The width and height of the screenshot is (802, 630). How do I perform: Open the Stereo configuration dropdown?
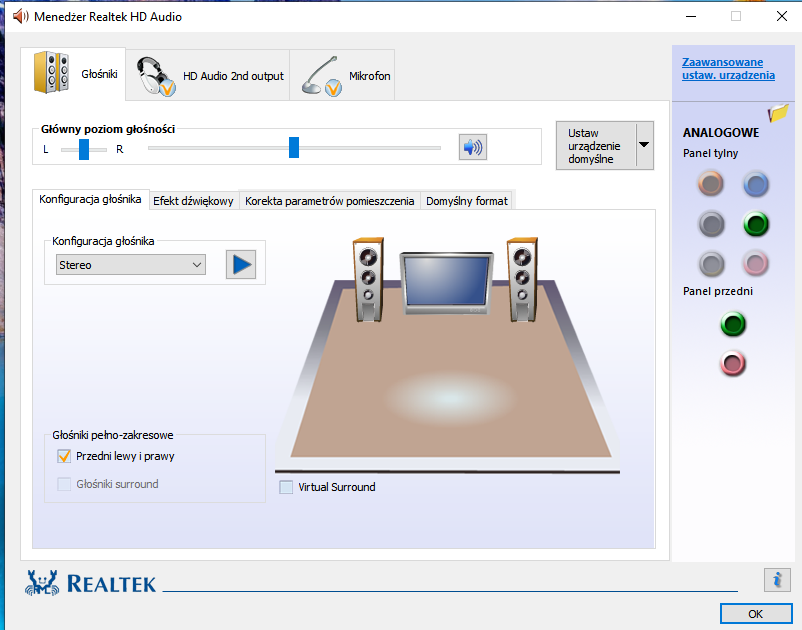[x=131, y=265]
